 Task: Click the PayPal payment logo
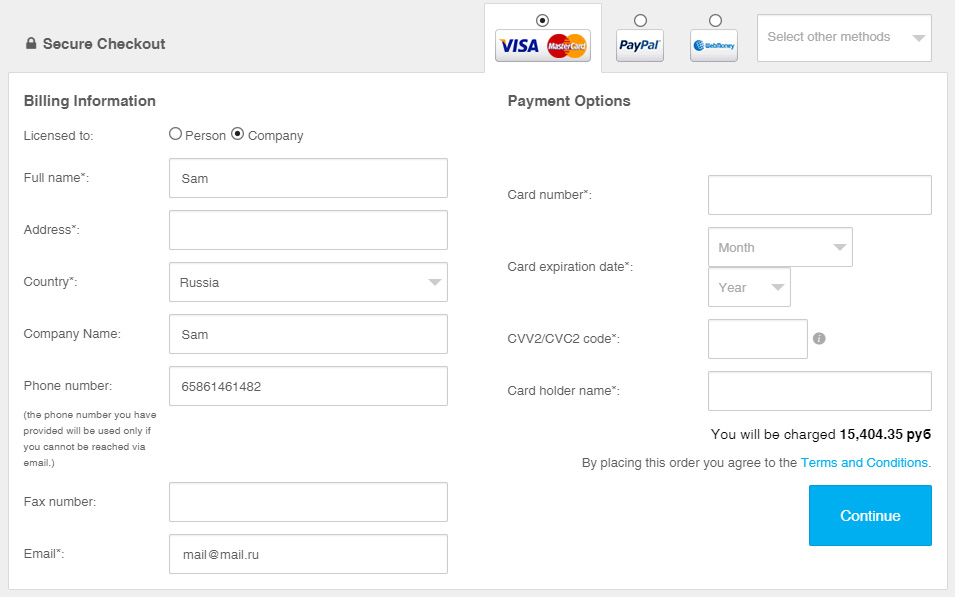(639, 45)
